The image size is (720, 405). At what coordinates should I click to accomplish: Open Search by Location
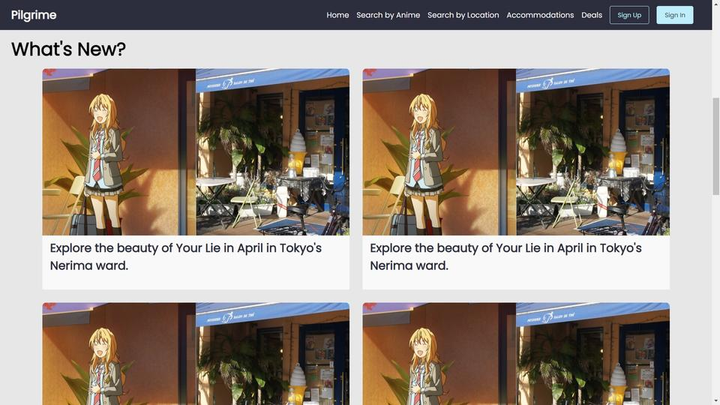click(x=463, y=15)
